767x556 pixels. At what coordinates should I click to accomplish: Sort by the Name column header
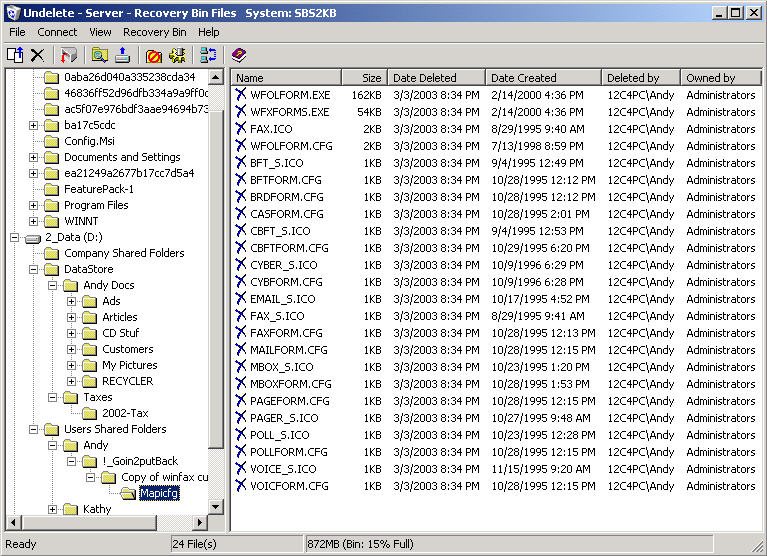point(286,78)
